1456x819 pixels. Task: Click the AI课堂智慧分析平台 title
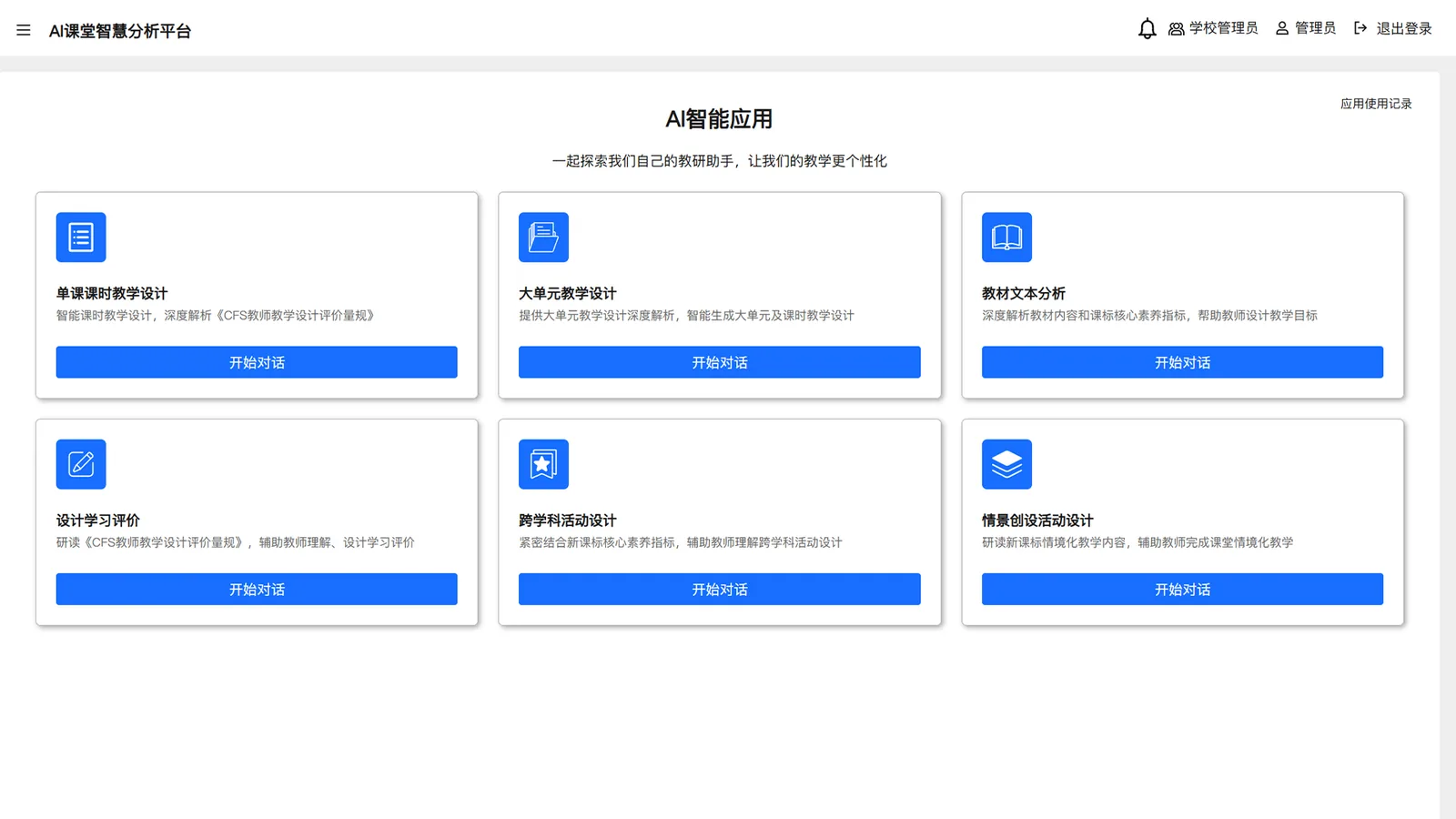[x=120, y=31]
